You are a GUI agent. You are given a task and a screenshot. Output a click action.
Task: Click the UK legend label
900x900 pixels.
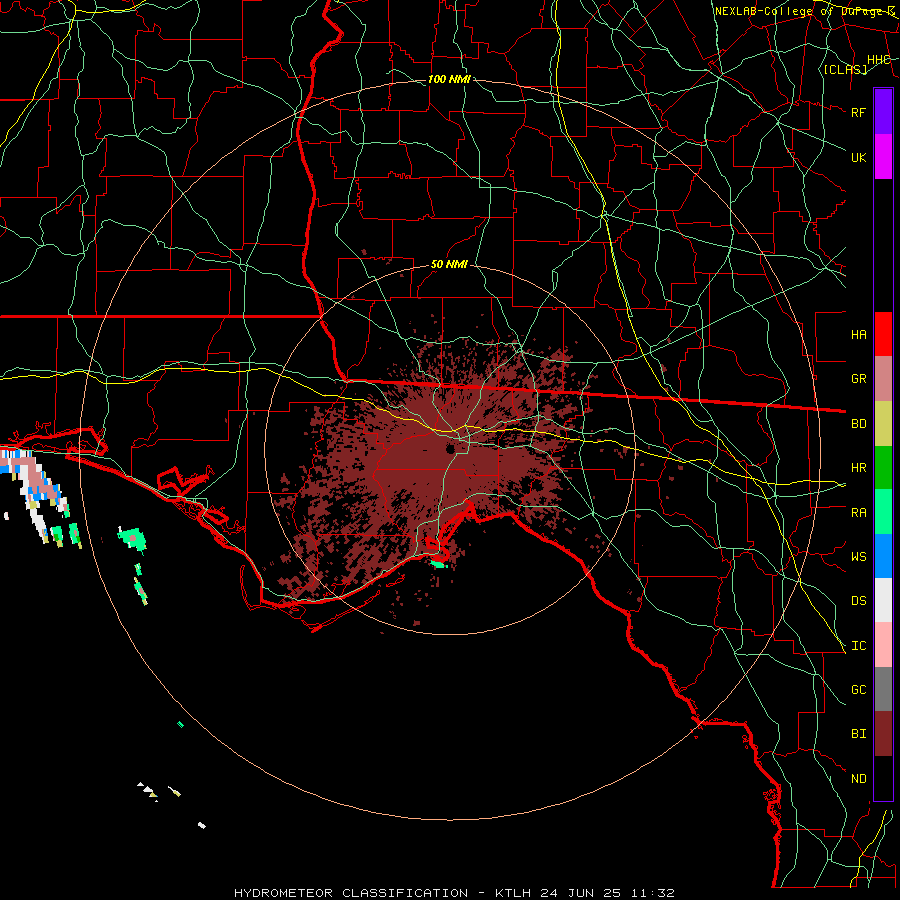pos(858,157)
